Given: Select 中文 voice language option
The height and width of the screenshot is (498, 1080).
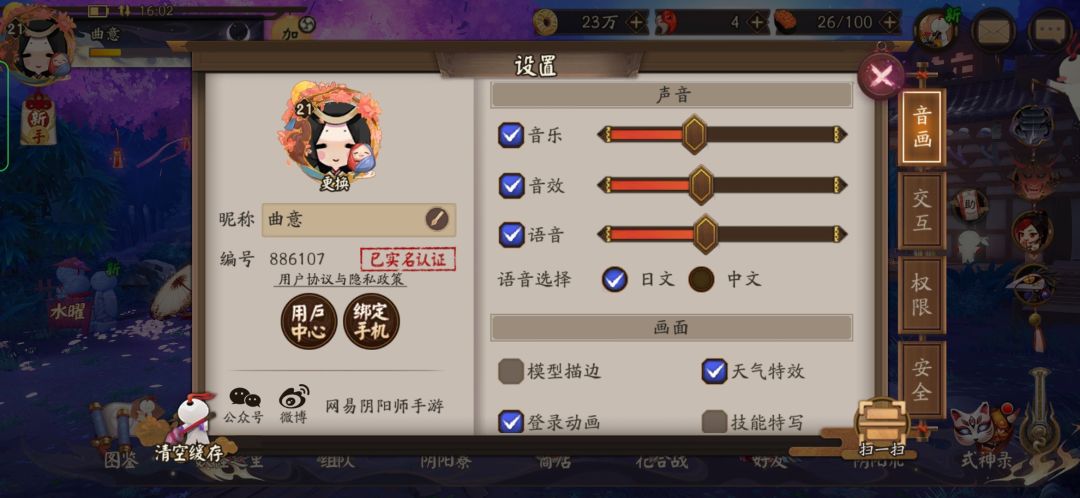Looking at the screenshot, I should pos(701,279).
